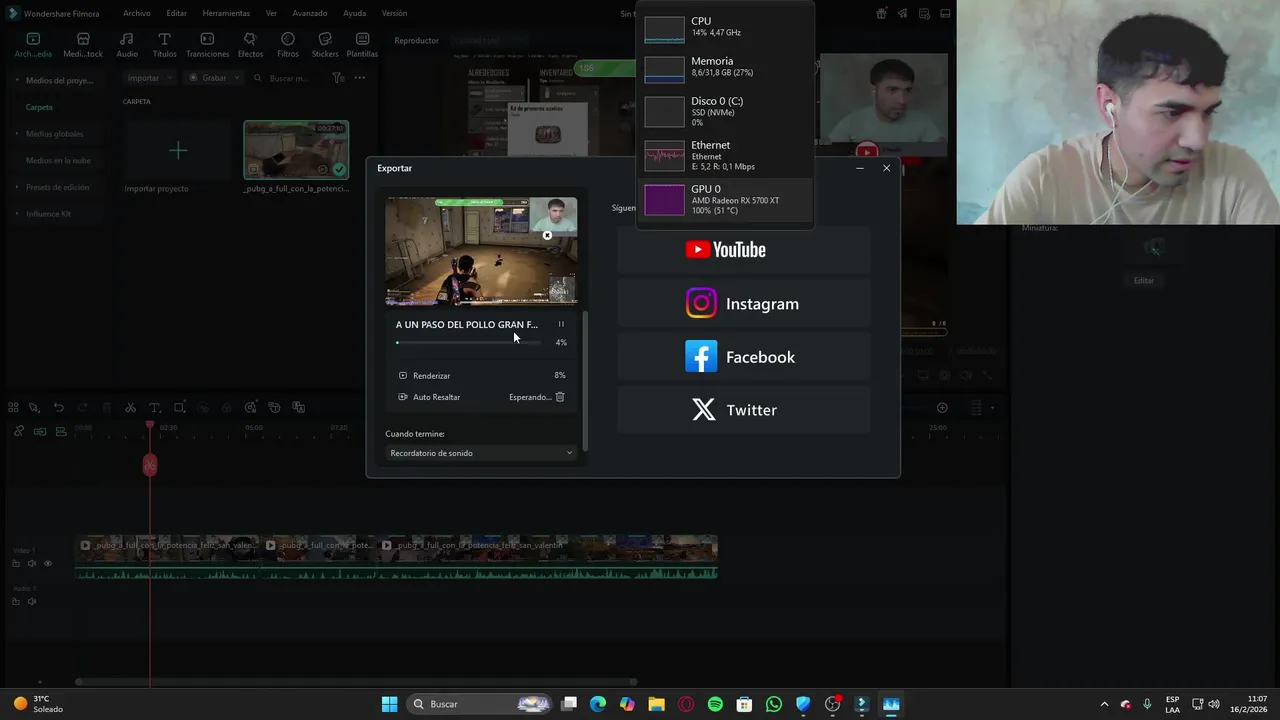Screen dimensions: 1280x720
Task: Open the Editar menu
Action: tap(177, 14)
